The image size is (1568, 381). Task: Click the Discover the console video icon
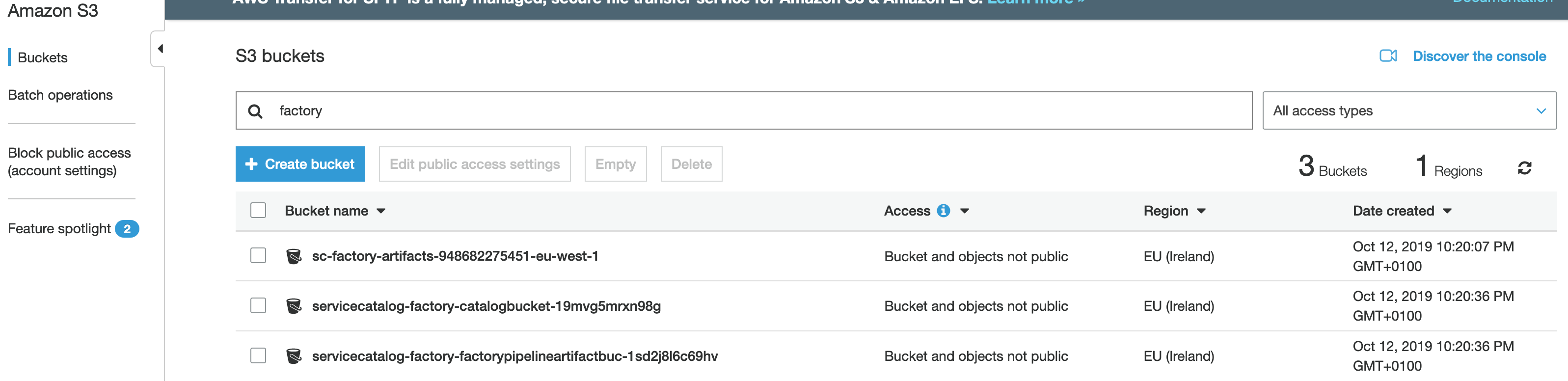pyautogui.click(x=1388, y=56)
